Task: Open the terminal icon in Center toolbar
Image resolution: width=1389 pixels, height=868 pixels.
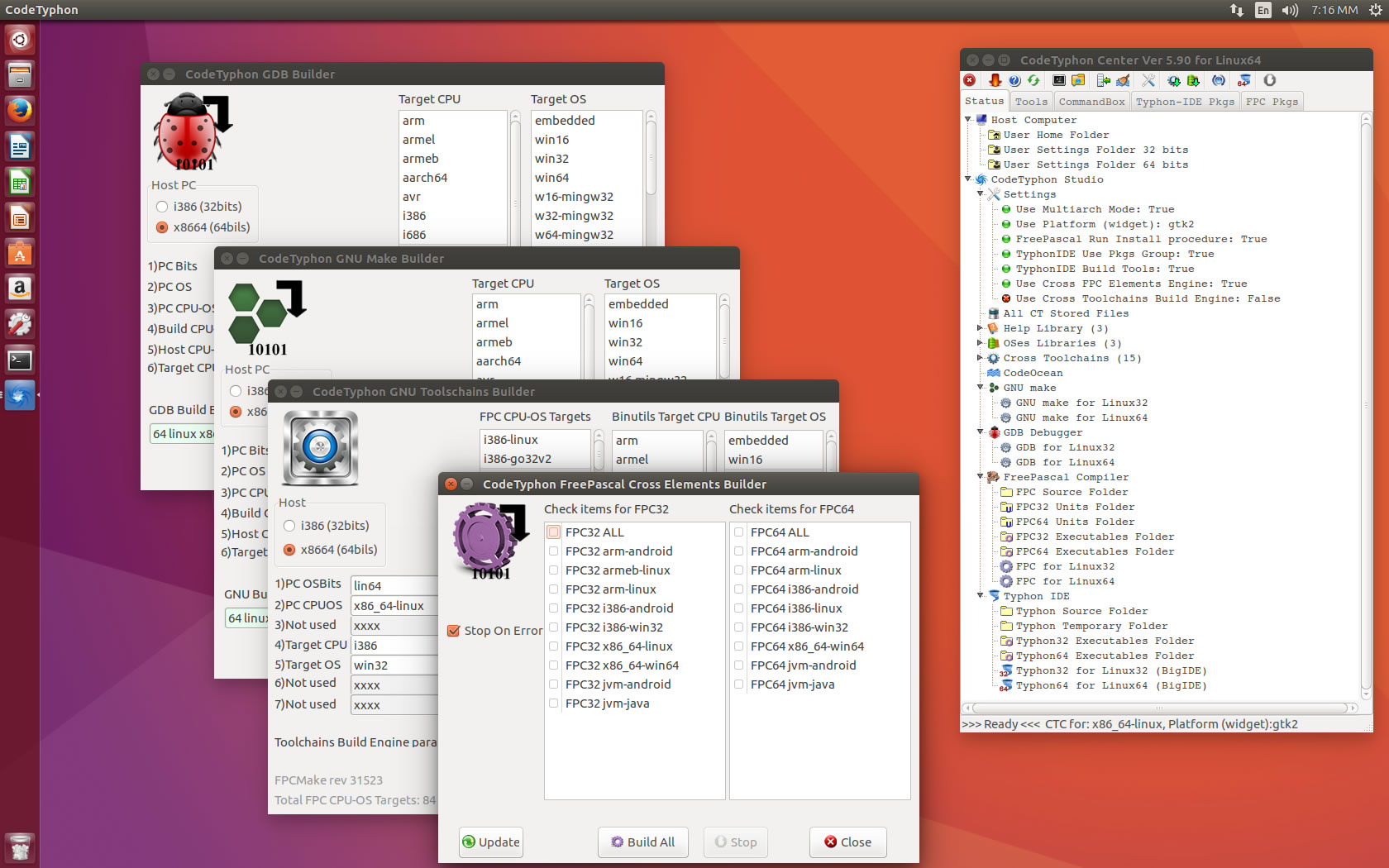Action: [x=1059, y=80]
